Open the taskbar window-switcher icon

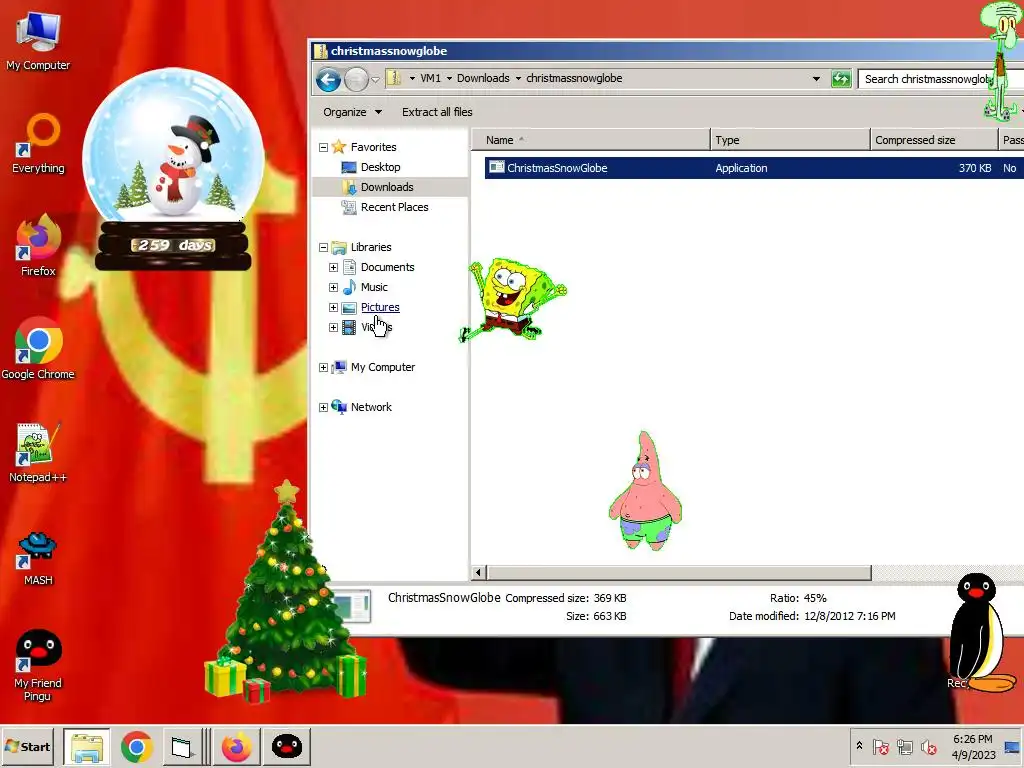tap(181, 747)
